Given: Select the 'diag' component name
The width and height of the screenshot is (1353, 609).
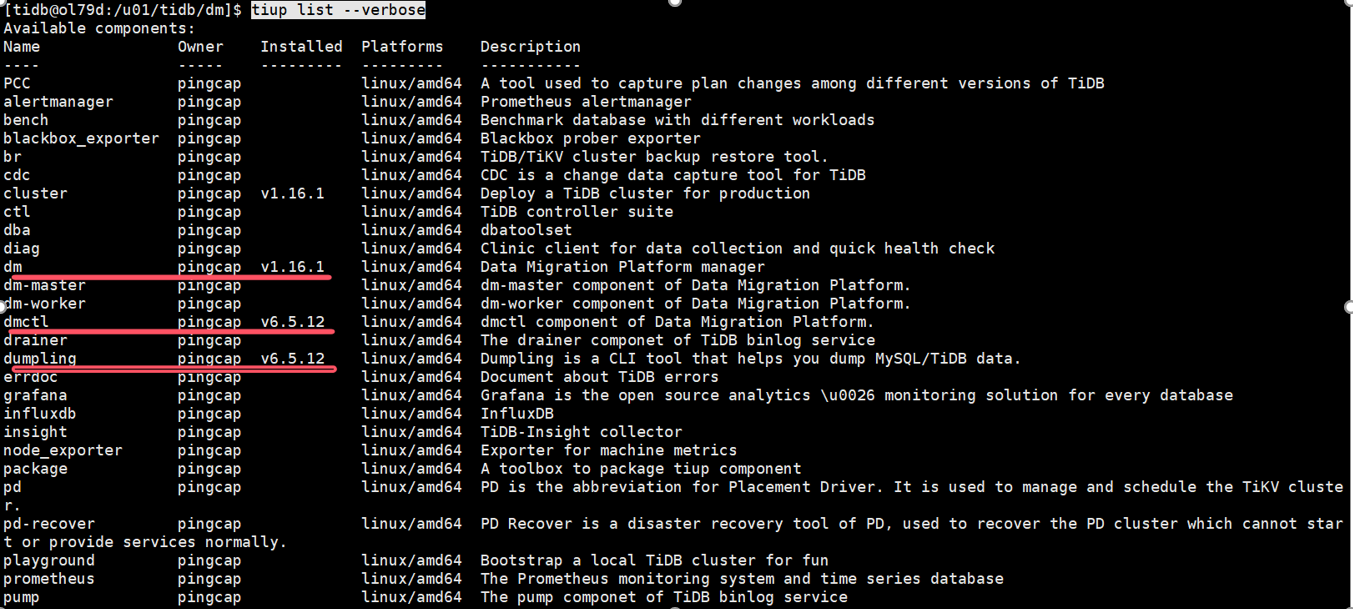Looking at the screenshot, I should click(22, 249).
